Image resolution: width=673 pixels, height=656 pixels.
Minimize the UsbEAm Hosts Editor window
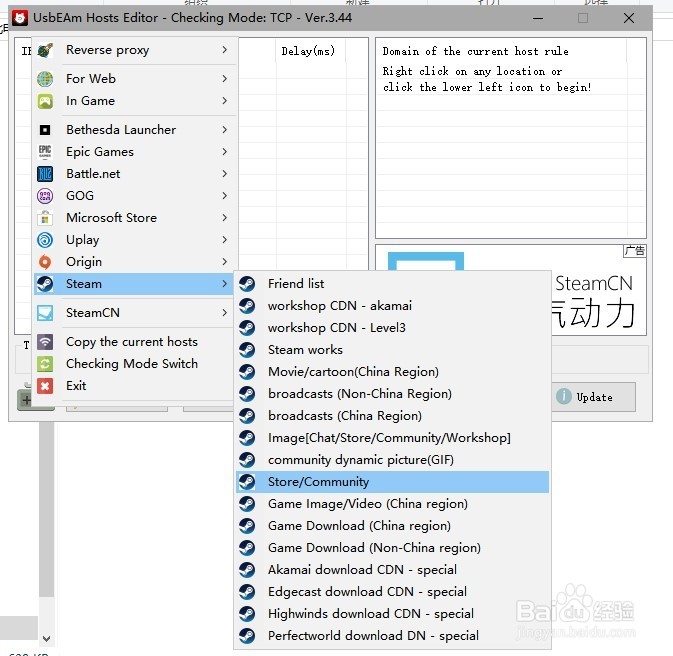click(x=538, y=18)
